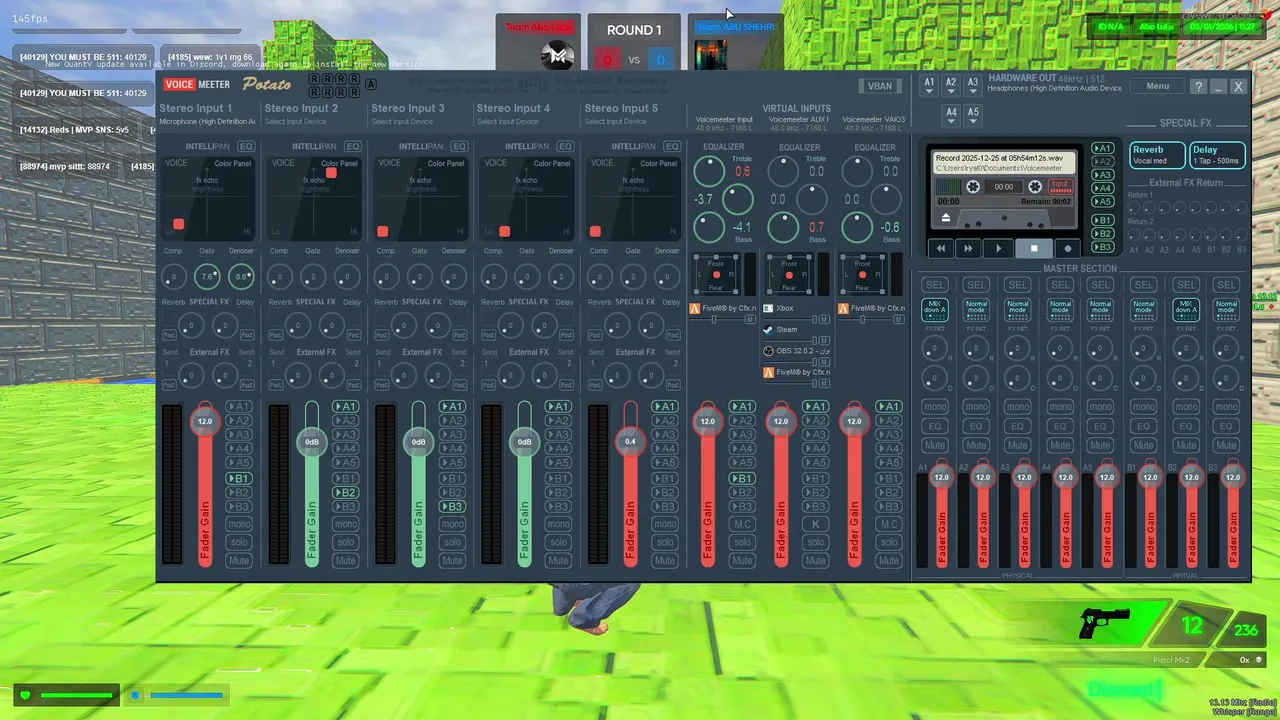Open the Reverb Vocal med settings
The image size is (1280, 720).
click(1157, 155)
